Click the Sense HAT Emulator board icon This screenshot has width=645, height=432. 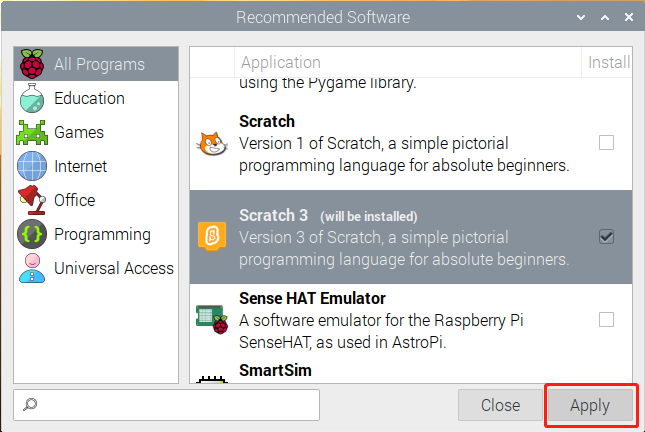click(212, 319)
